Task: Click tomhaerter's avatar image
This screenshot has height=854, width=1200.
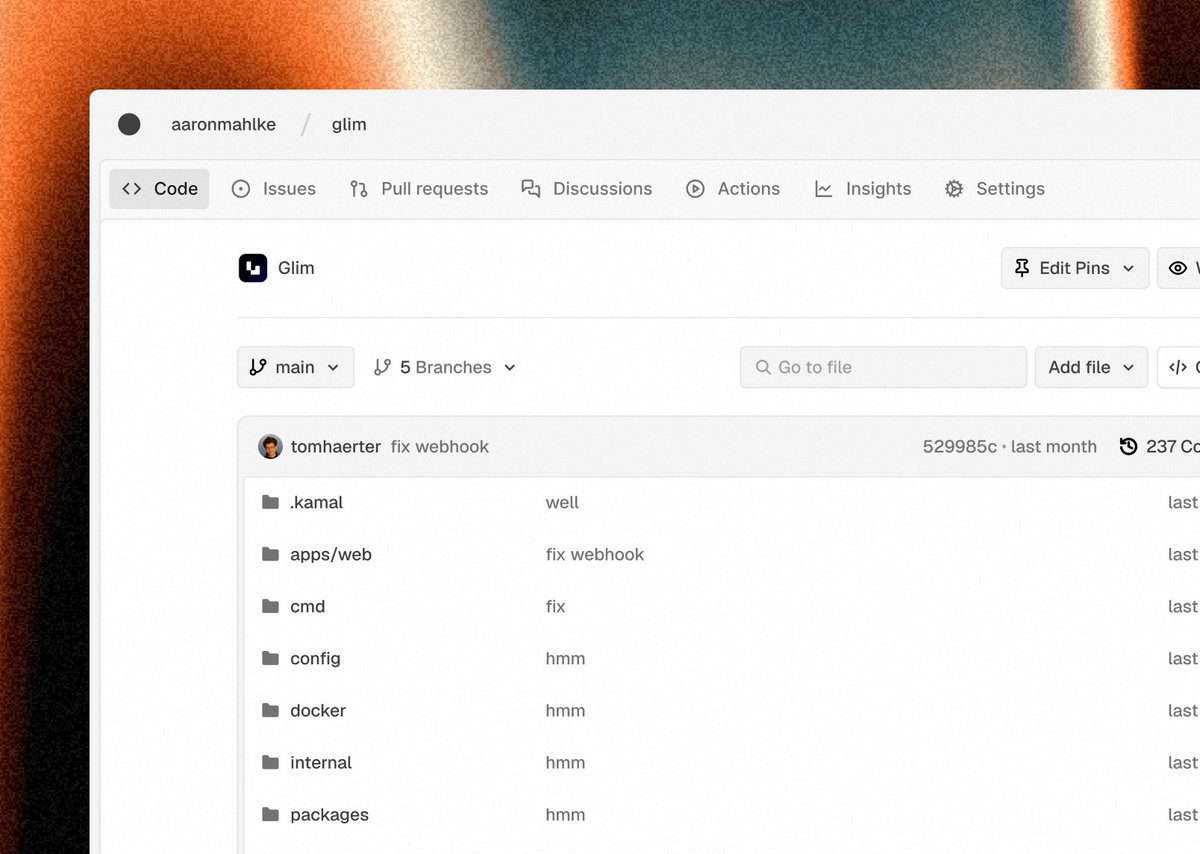Action: click(270, 446)
